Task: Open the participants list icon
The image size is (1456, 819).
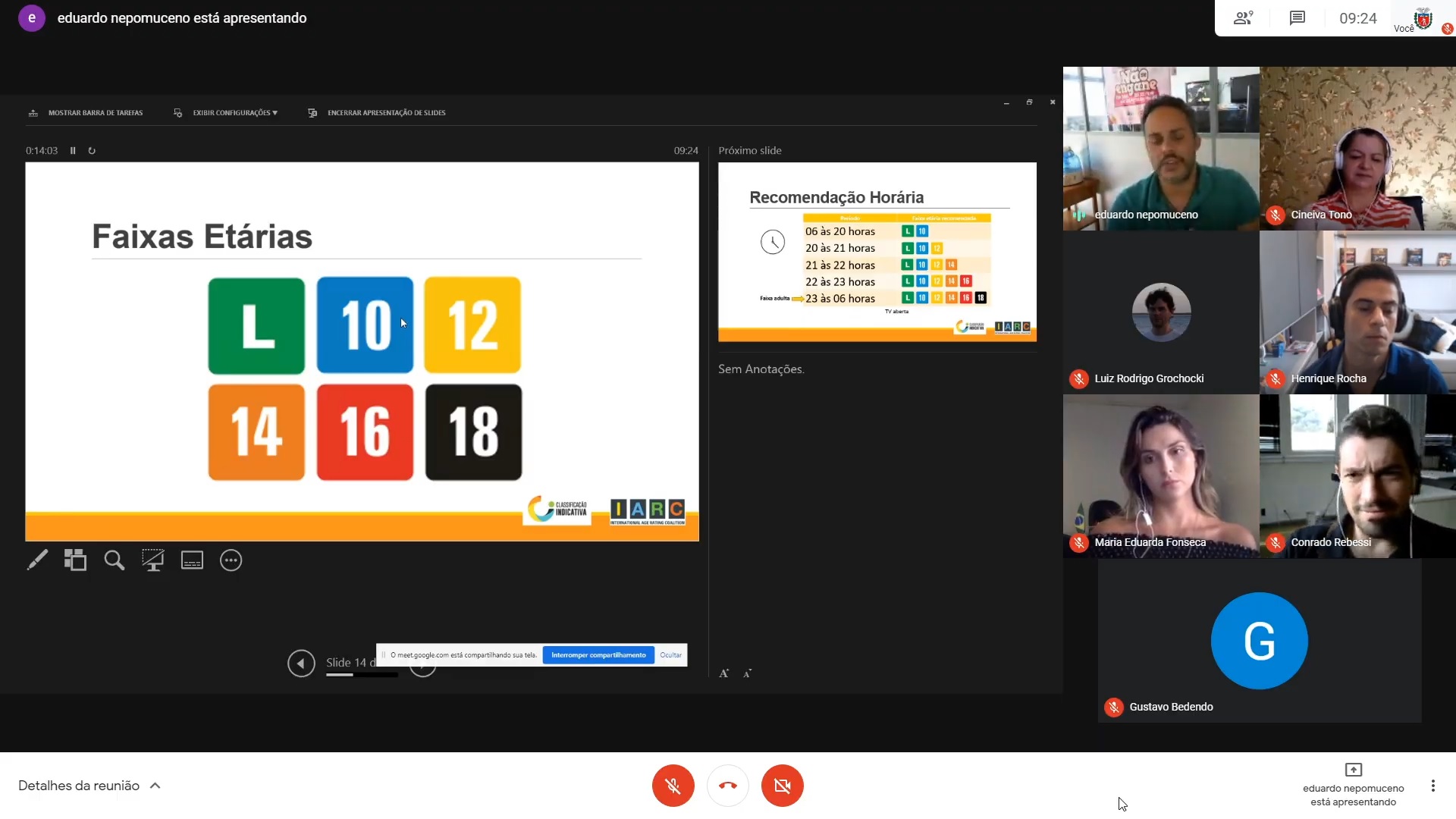Action: [1243, 18]
